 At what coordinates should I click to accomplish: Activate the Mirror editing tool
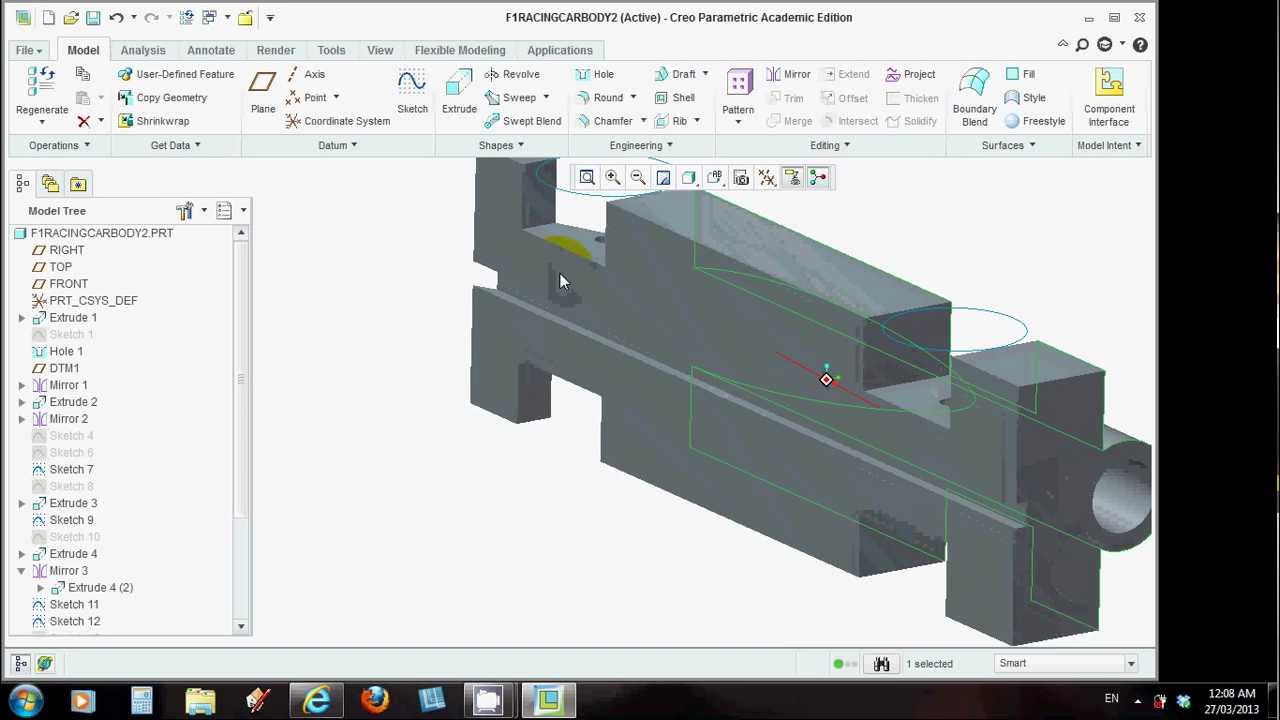(x=788, y=74)
